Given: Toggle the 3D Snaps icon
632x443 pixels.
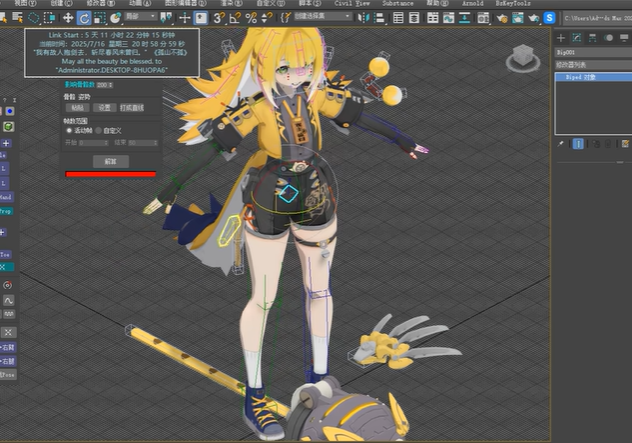Looking at the screenshot, I should [219, 18].
